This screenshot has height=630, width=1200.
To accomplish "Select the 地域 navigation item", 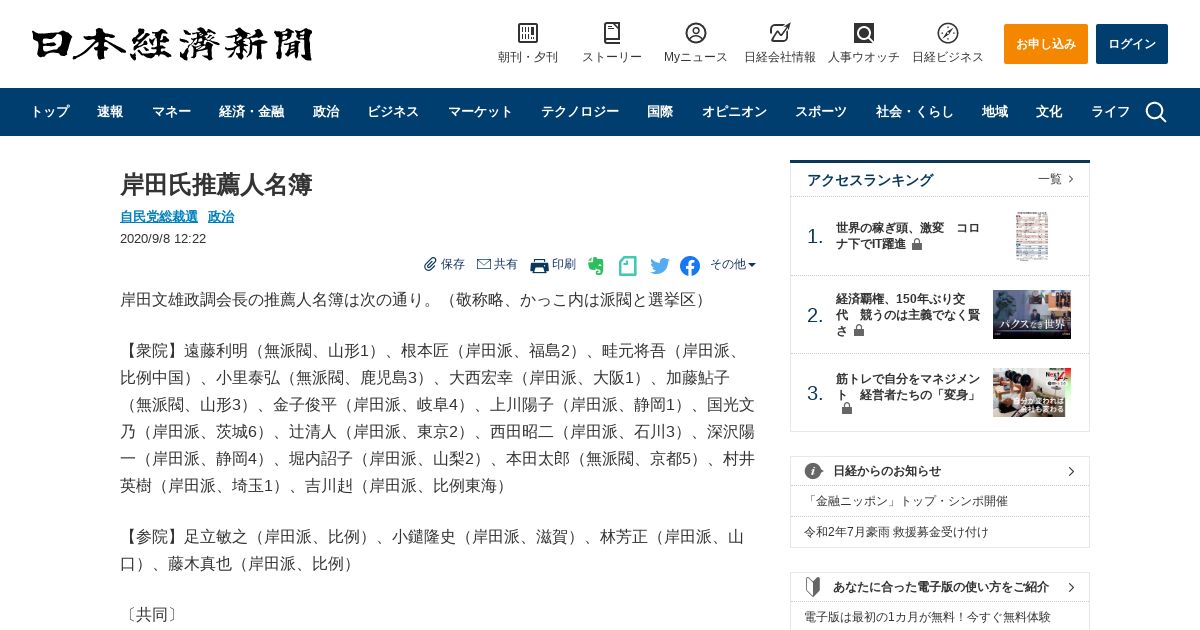I will (x=995, y=112).
